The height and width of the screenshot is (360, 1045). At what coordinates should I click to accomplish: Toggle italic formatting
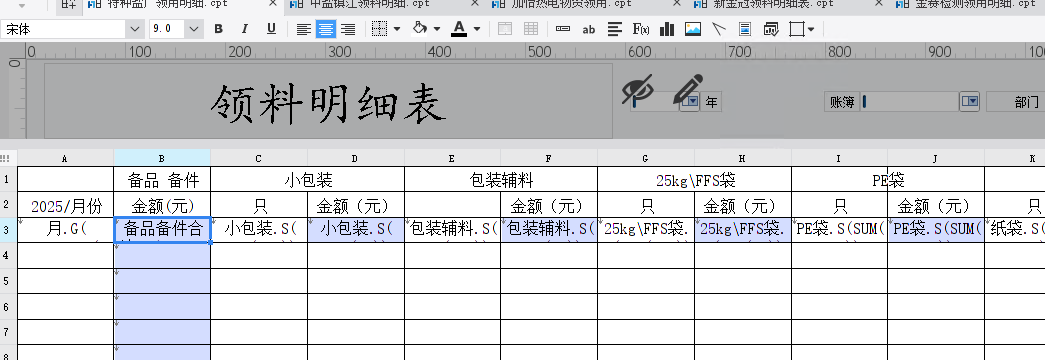pyautogui.click(x=245, y=29)
